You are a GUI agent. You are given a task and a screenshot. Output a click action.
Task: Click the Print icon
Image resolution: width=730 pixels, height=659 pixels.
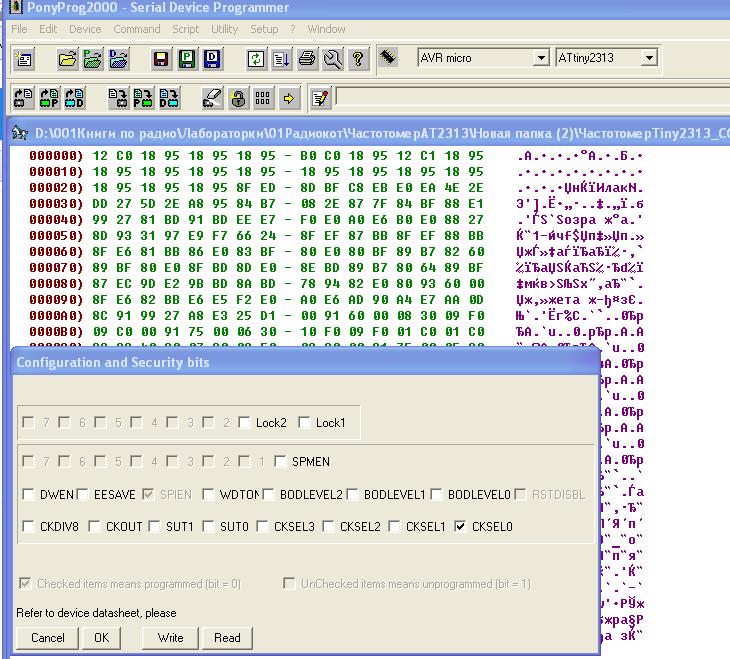coord(307,59)
